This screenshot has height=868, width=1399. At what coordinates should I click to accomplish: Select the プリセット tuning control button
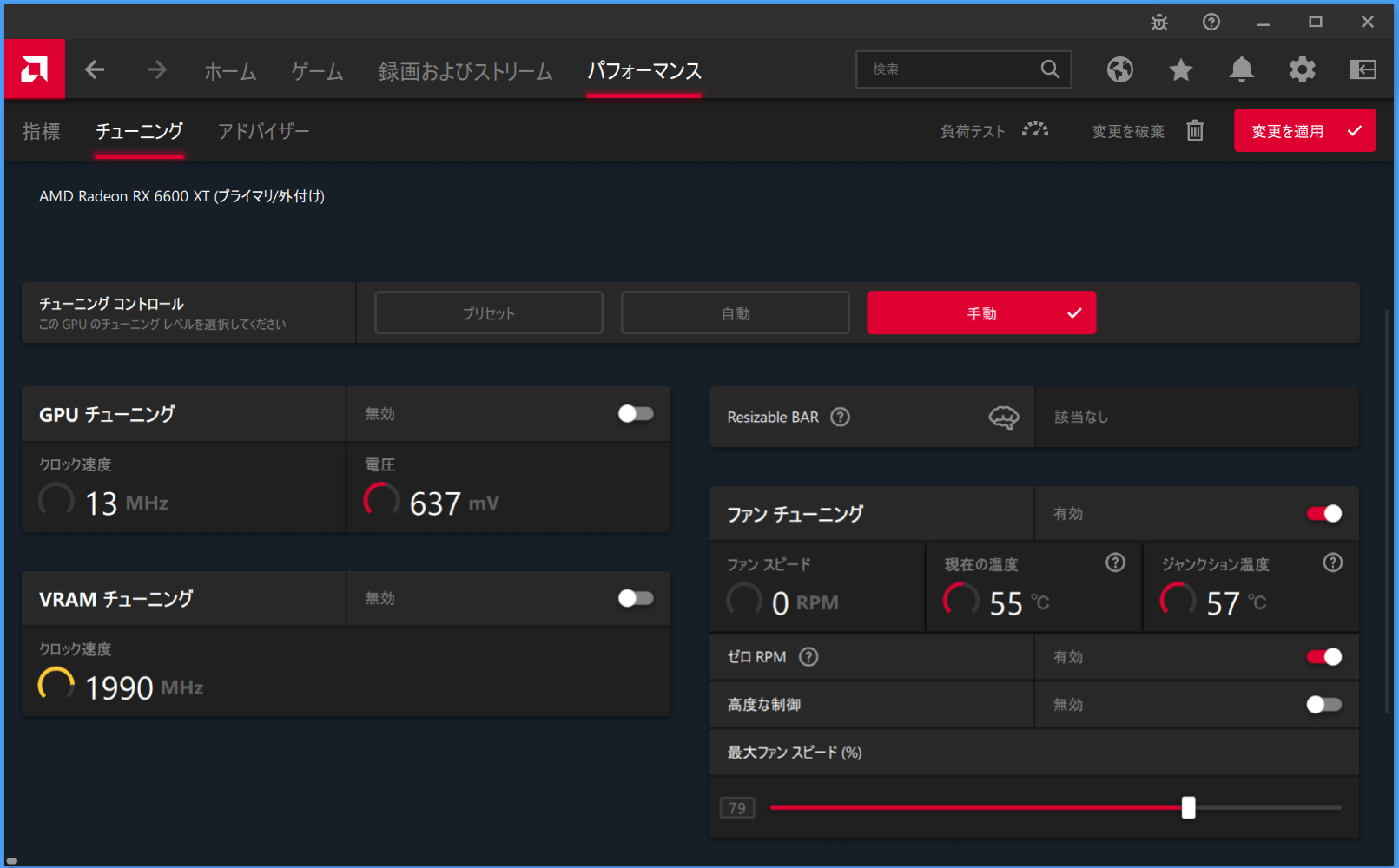(x=489, y=312)
